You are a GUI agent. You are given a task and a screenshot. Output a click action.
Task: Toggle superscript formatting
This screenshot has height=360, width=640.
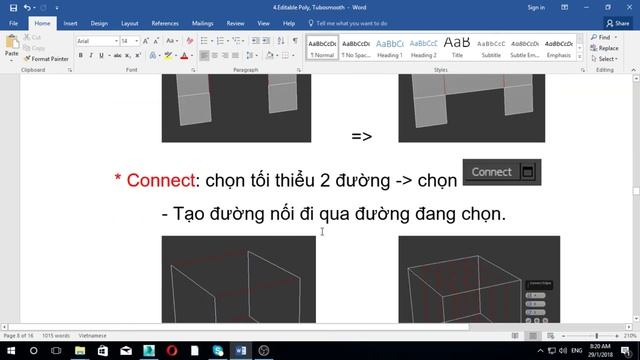pyautogui.click(x=138, y=55)
